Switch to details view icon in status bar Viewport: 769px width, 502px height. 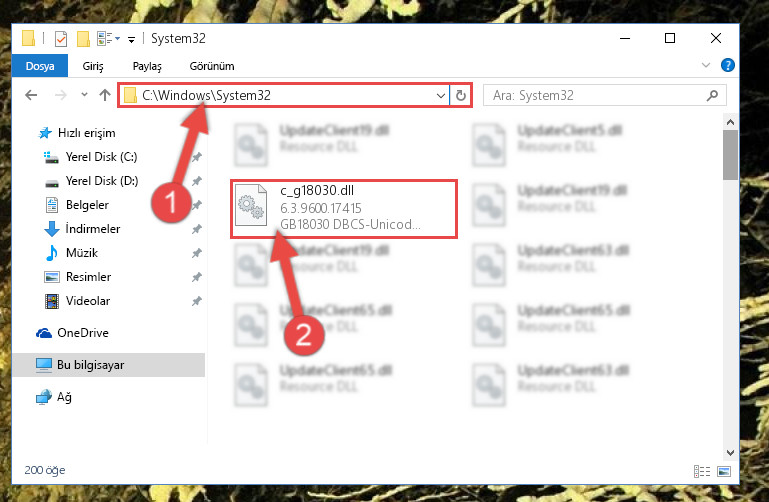(x=702, y=472)
